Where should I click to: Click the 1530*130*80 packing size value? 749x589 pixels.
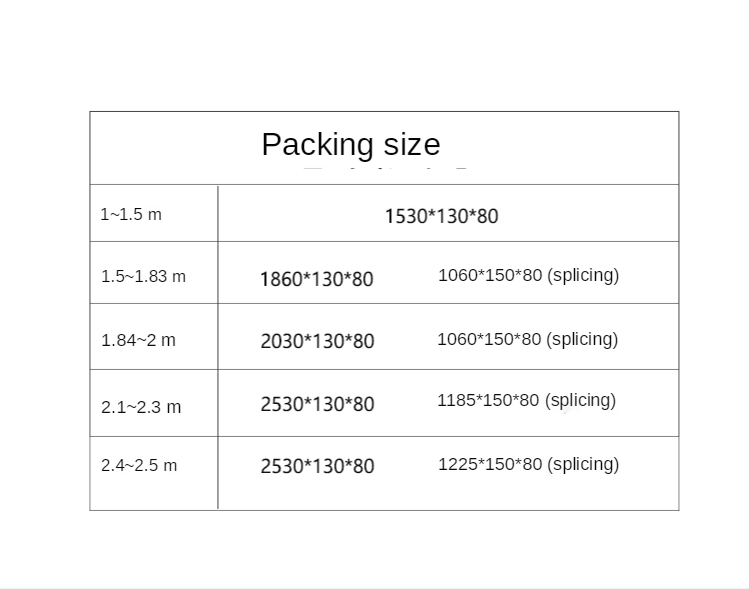[441, 216]
